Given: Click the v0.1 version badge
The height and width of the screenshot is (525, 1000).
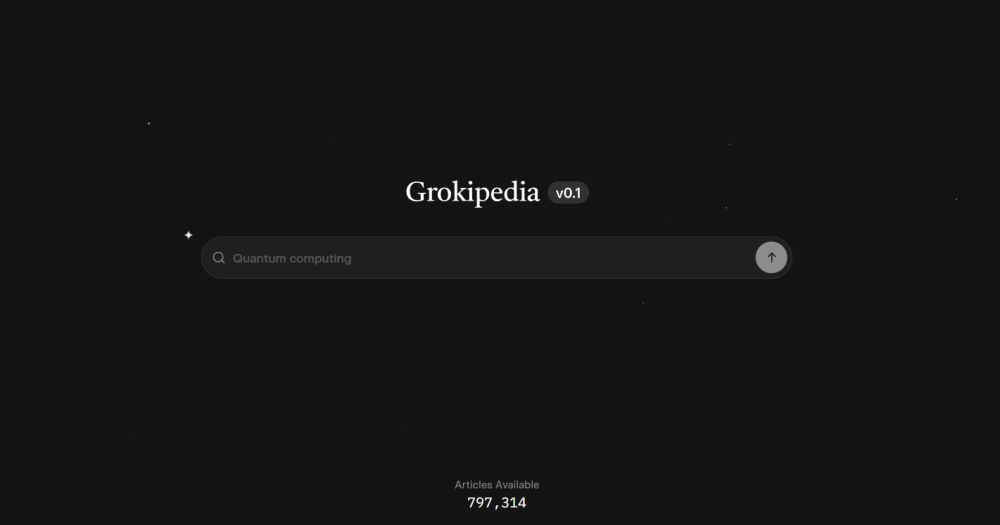Looking at the screenshot, I should [x=568, y=193].
